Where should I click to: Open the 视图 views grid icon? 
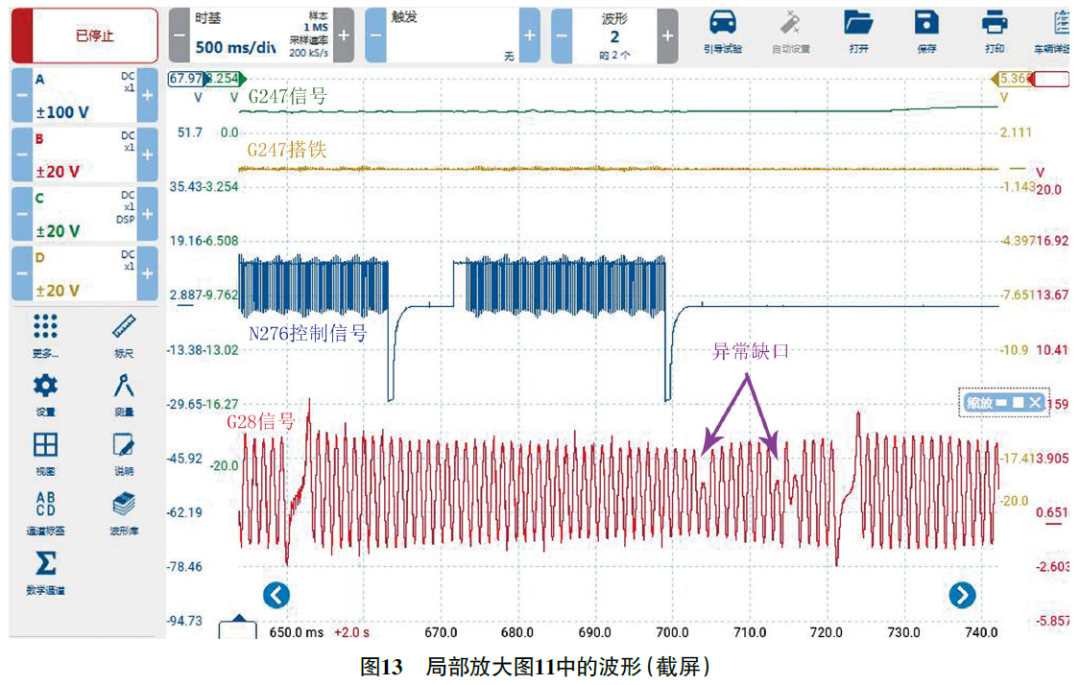coord(45,454)
